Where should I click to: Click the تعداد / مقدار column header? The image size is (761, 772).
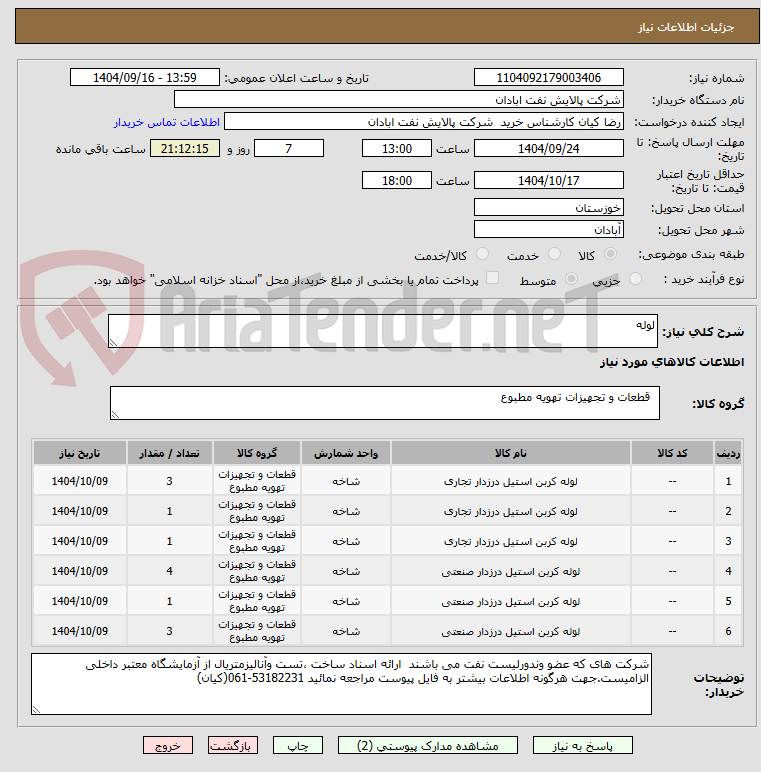click(x=169, y=453)
